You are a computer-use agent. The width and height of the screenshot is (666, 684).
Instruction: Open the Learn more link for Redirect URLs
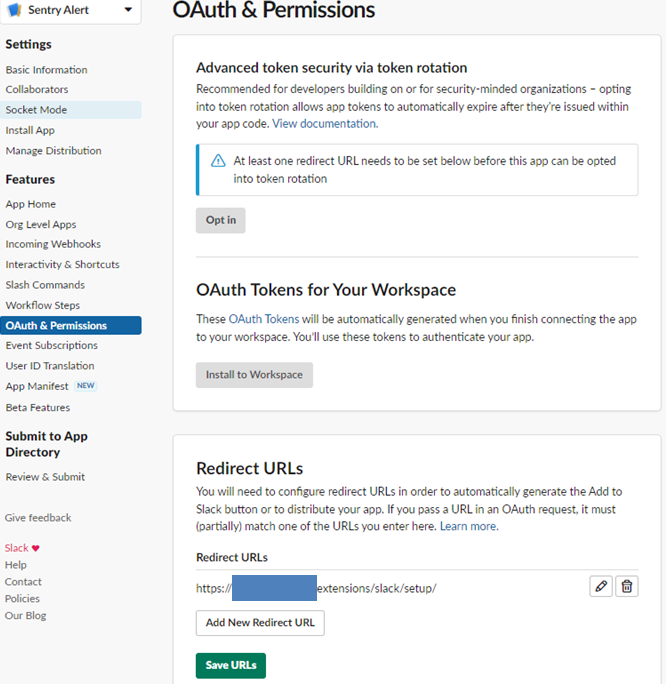[469, 527]
